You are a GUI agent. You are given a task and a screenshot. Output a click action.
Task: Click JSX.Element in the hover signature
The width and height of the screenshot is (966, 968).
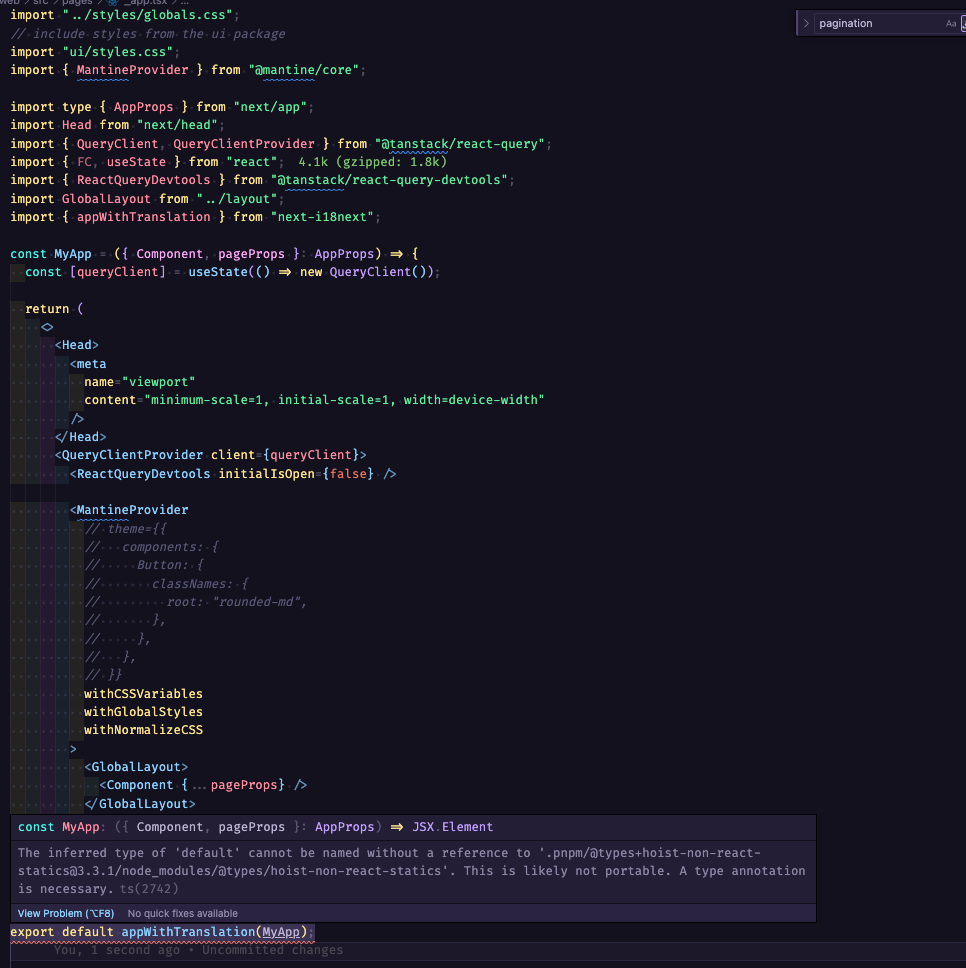pos(452,827)
